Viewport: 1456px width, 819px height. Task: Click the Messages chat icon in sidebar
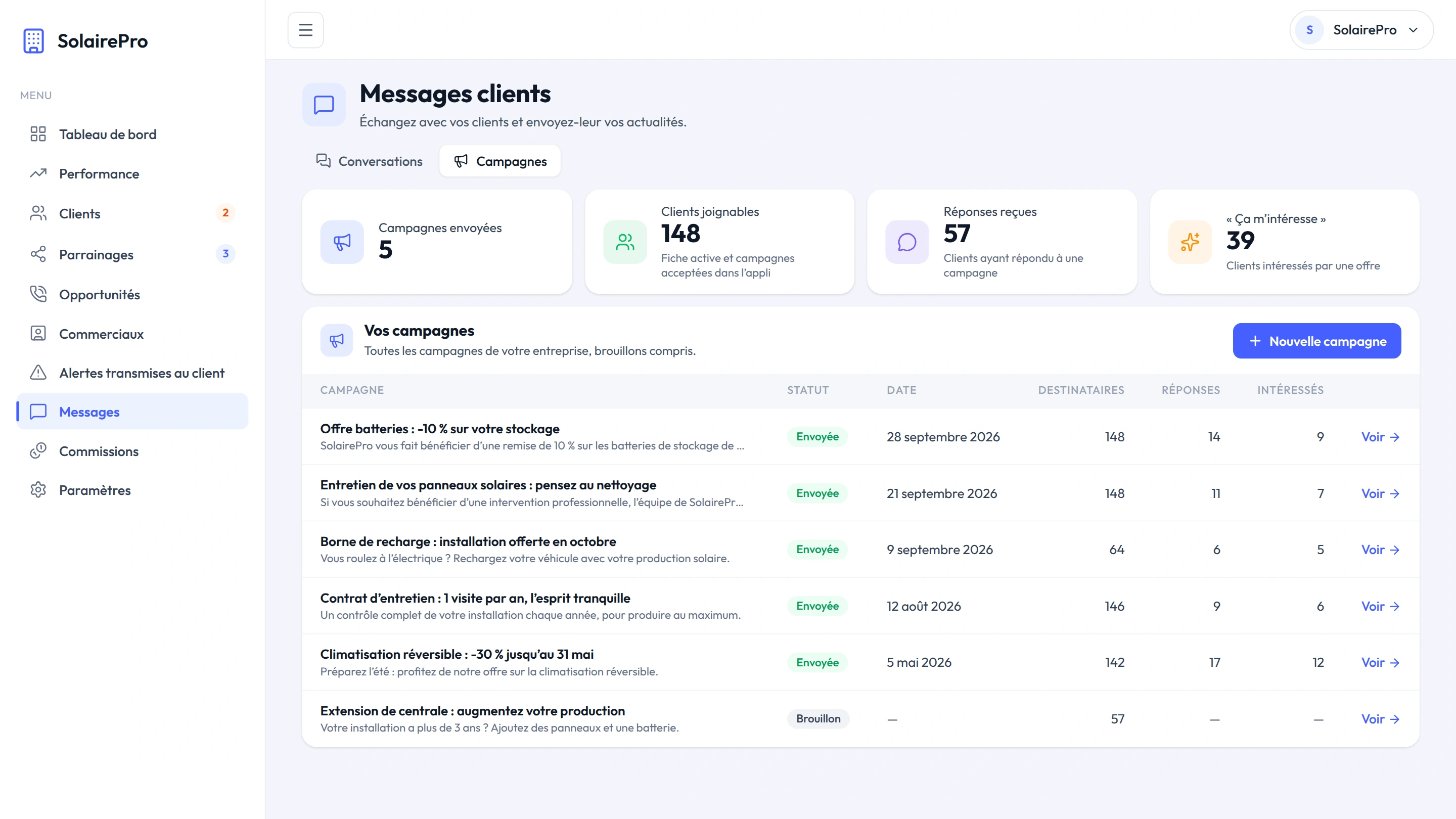point(38,412)
